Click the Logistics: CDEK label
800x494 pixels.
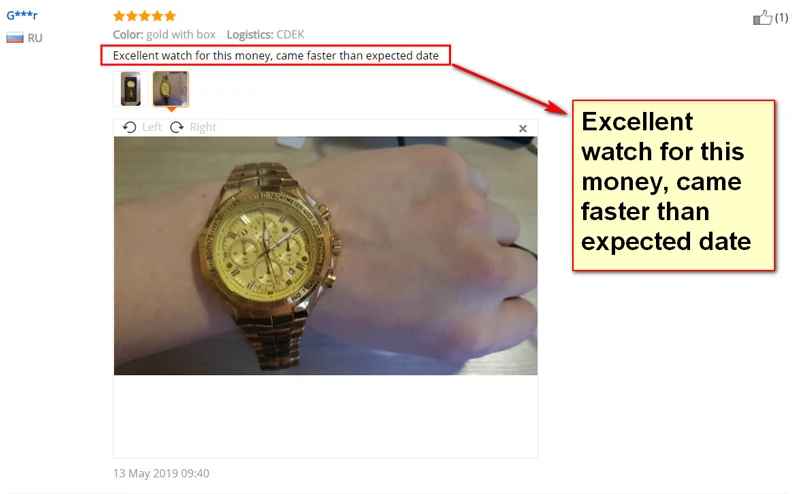pos(265,35)
